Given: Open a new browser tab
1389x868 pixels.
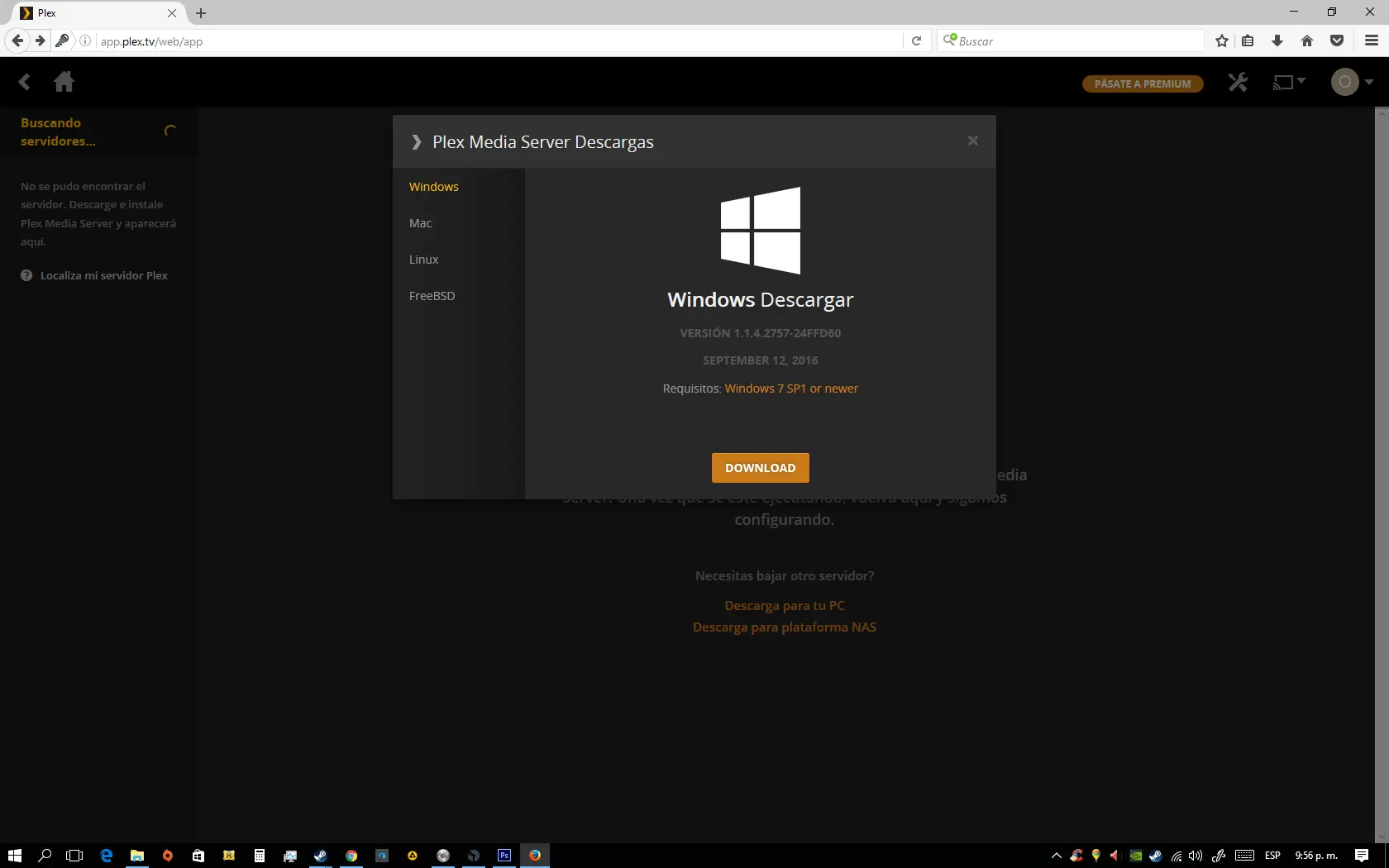Looking at the screenshot, I should pos(201,13).
